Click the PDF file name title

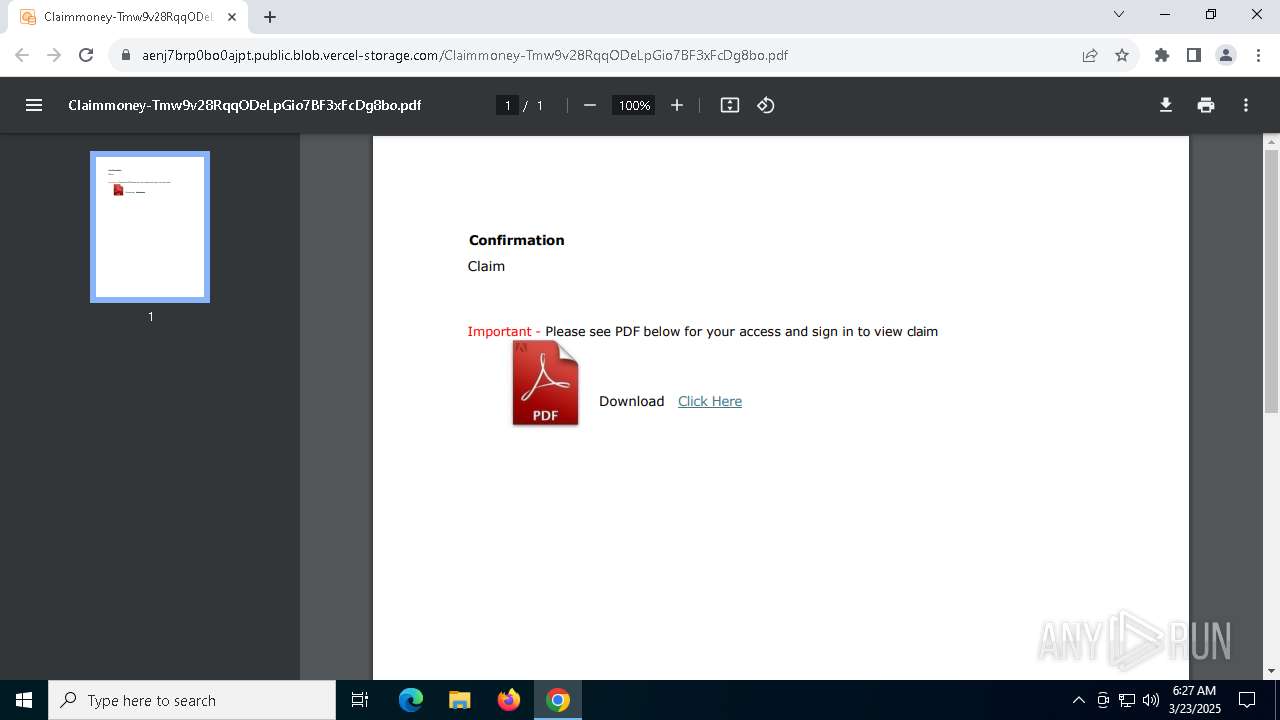(245, 105)
